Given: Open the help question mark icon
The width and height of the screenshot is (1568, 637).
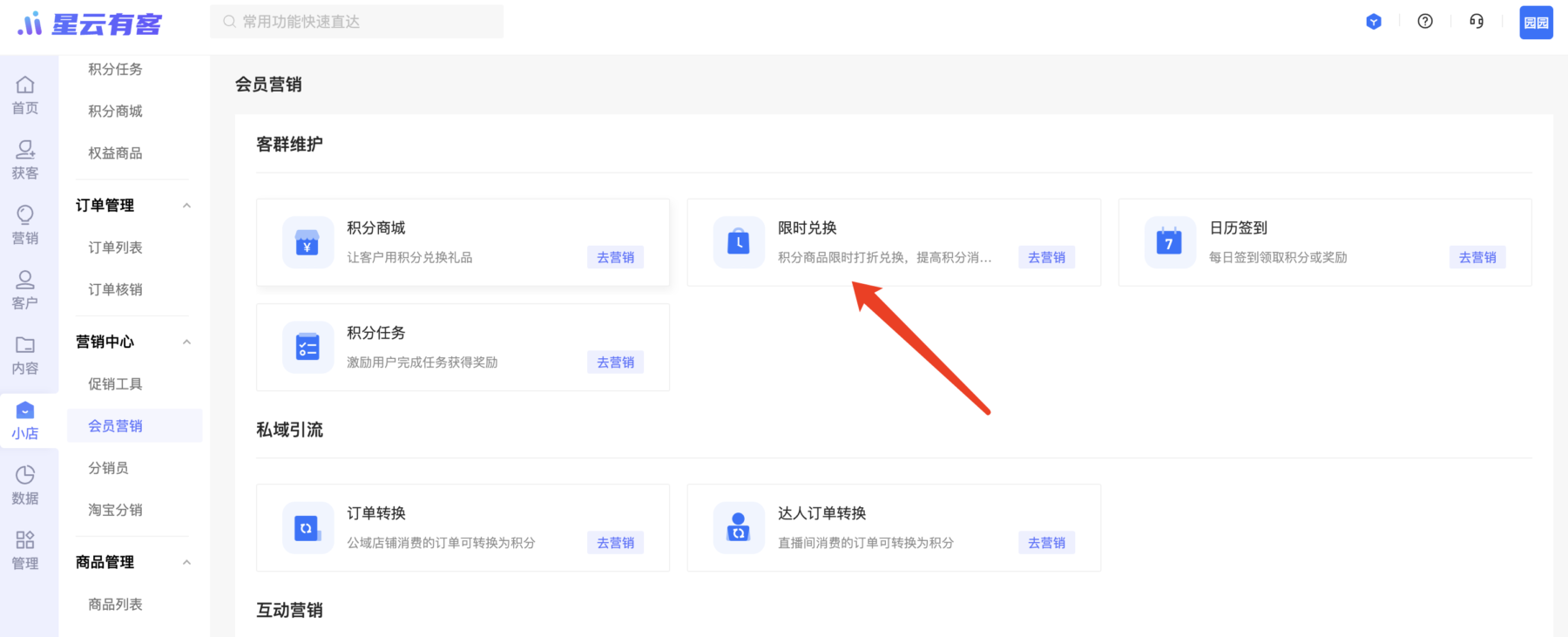Looking at the screenshot, I should (x=1425, y=21).
